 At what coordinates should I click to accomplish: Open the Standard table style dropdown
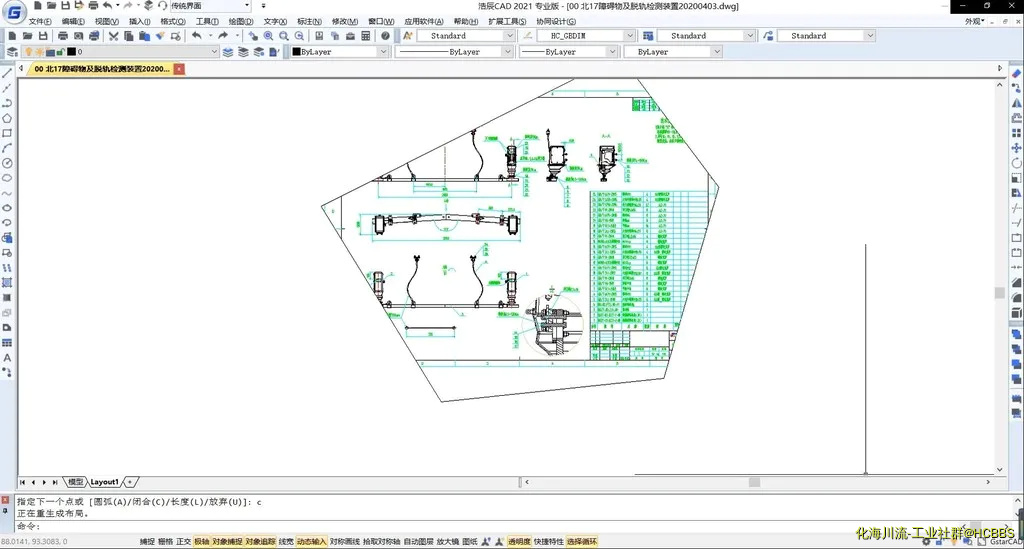707,36
